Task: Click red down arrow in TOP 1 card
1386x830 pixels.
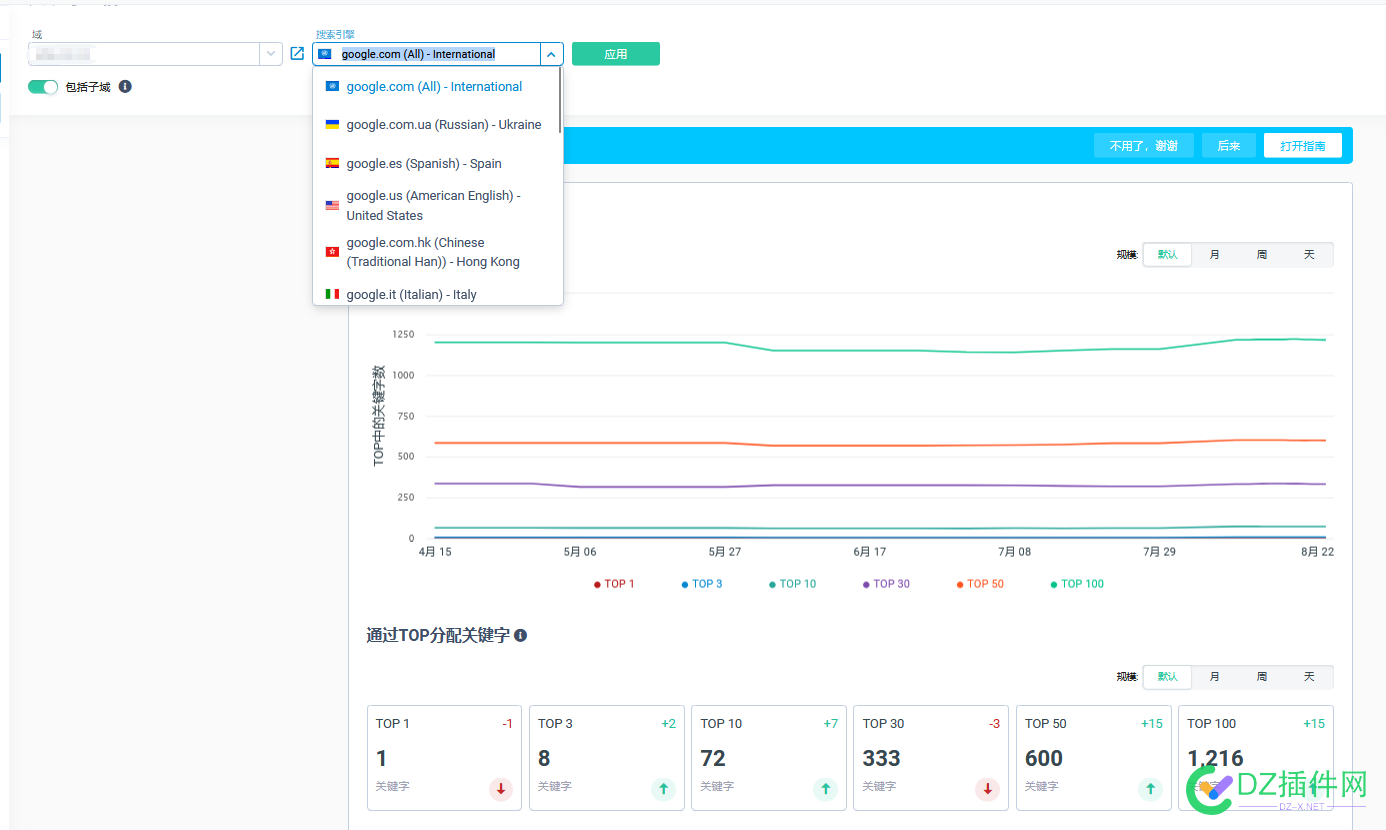Action: [x=501, y=789]
